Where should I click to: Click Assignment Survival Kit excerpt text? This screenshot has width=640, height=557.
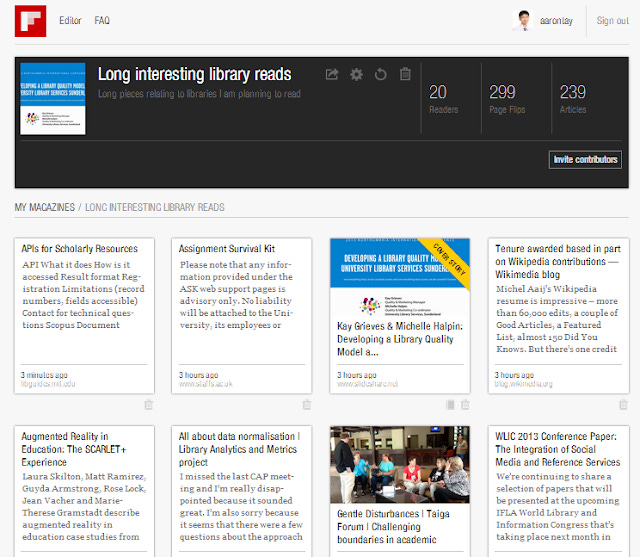tap(236, 295)
